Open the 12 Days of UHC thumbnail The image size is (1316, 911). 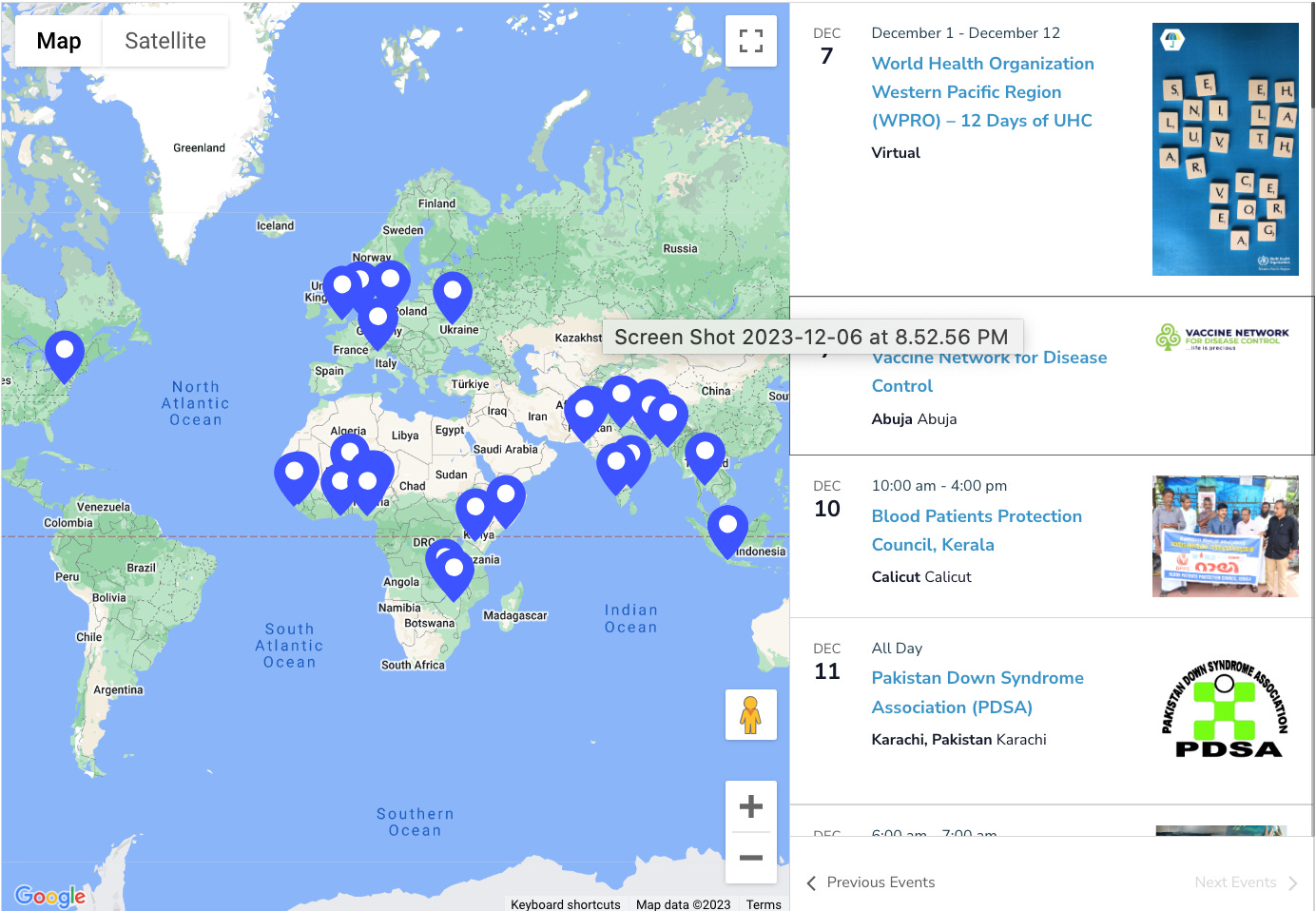tap(1226, 149)
